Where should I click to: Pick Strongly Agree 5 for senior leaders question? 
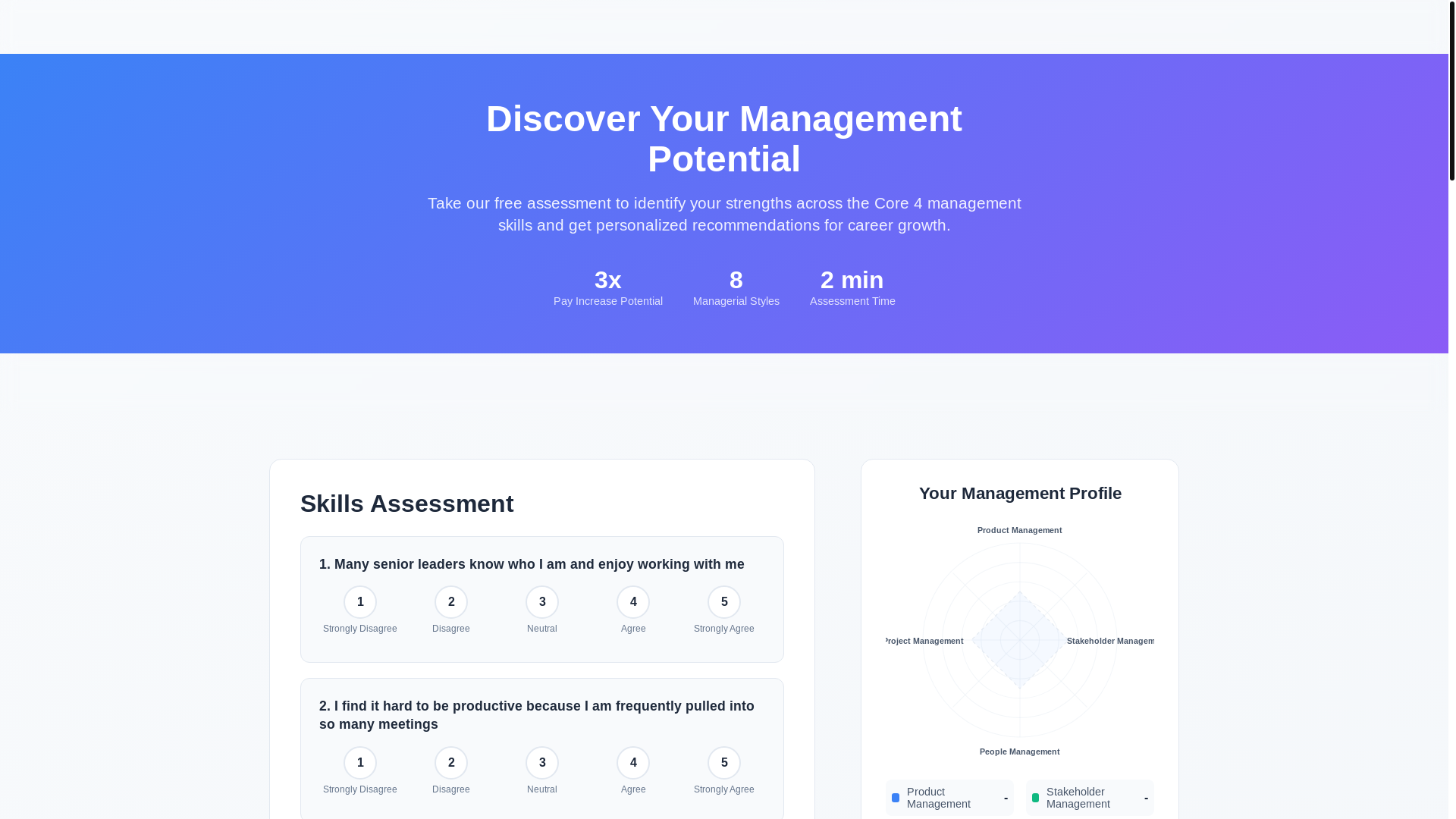[x=724, y=602]
